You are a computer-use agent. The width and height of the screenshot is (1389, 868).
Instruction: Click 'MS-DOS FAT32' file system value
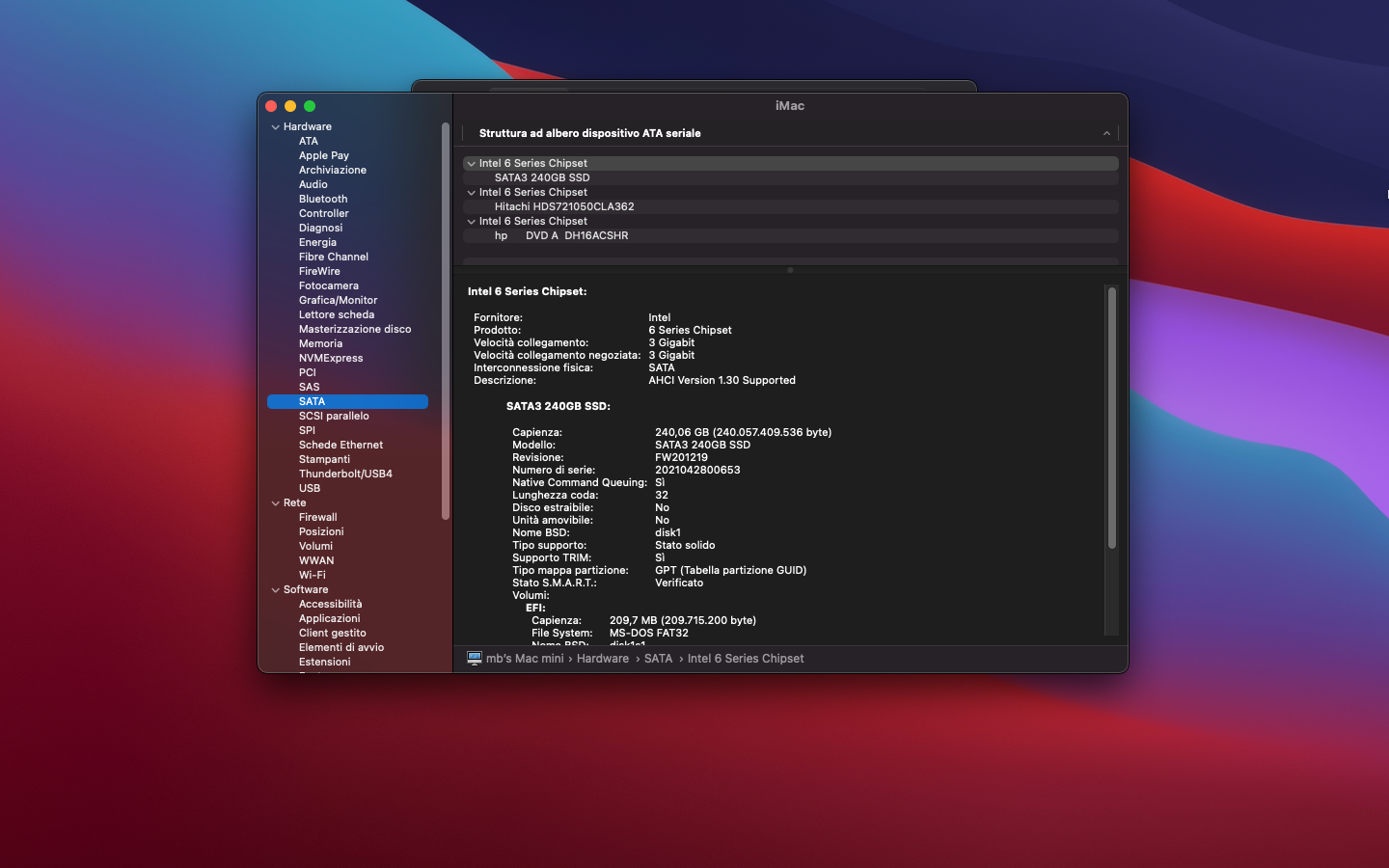click(x=649, y=633)
